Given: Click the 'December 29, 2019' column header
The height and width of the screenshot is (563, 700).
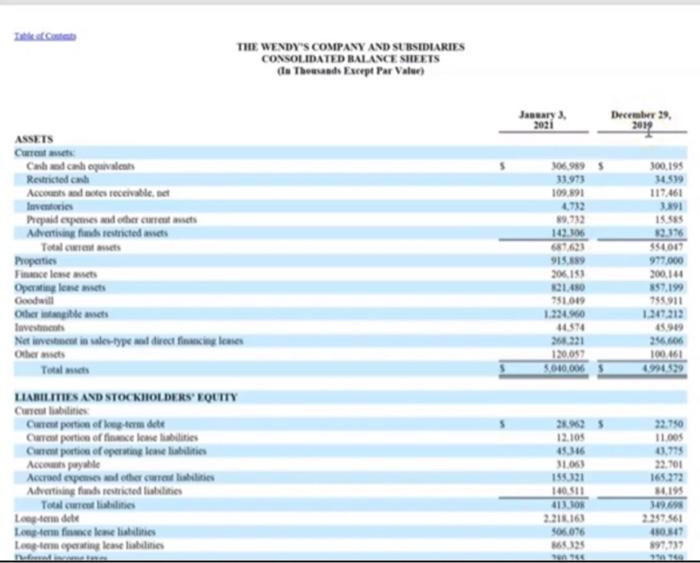Looking at the screenshot, I should click(641, 120).
